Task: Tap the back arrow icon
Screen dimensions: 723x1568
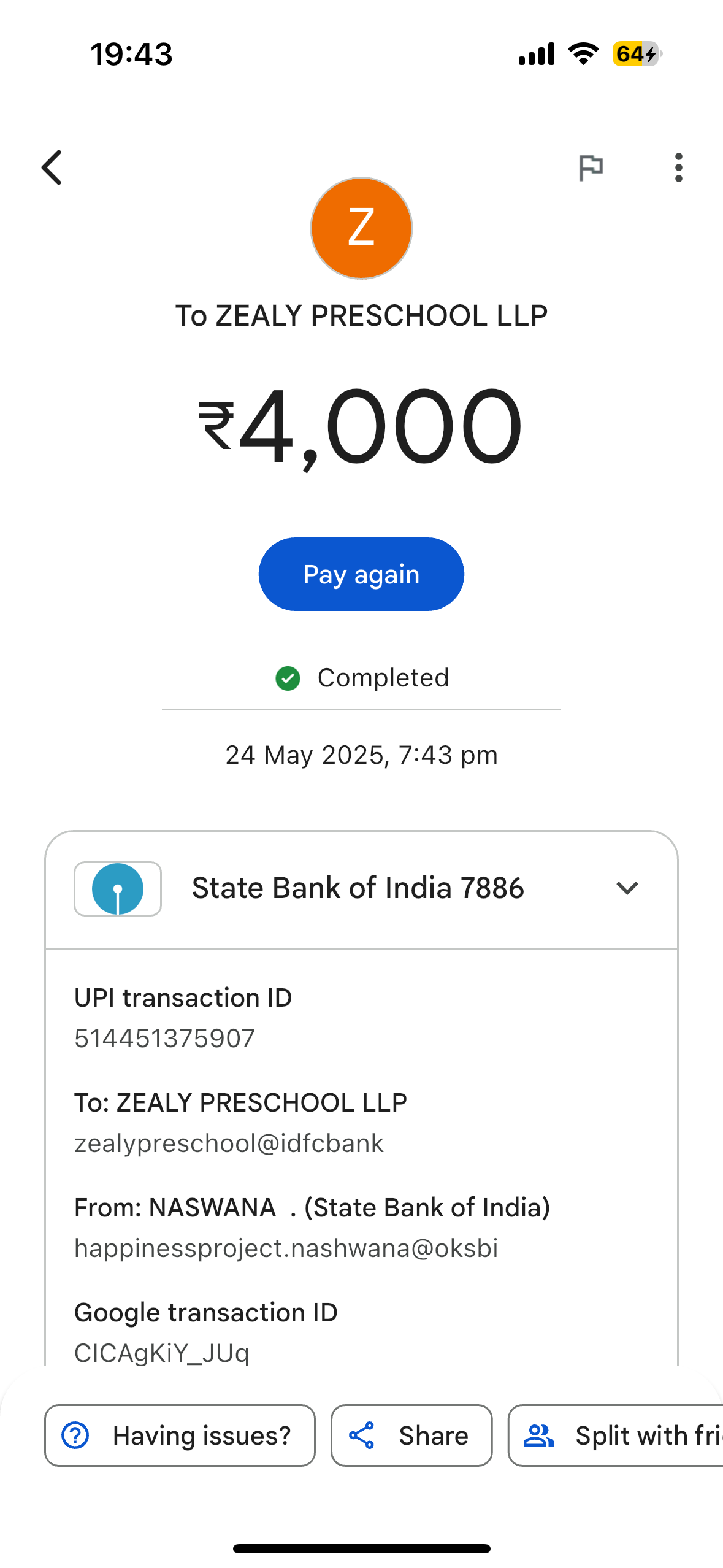Action: point(52,167)
